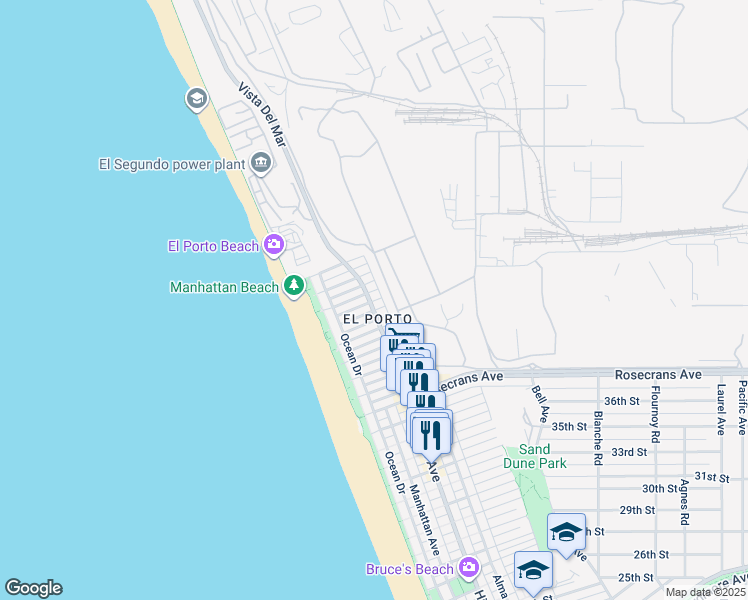Click the gray school pin on the beach
Screen dimensions: 748x600
(x=197, y=99)
